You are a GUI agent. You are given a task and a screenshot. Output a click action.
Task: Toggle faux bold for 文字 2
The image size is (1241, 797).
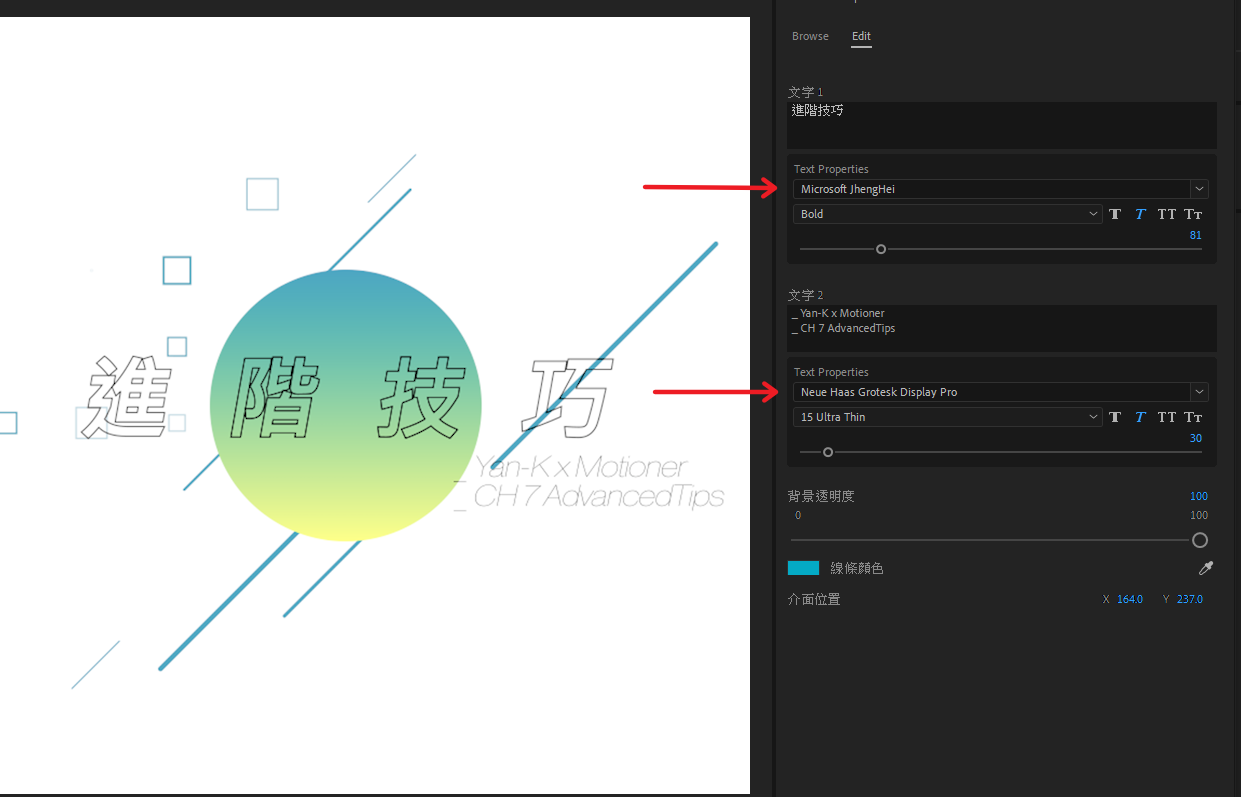1115,417
